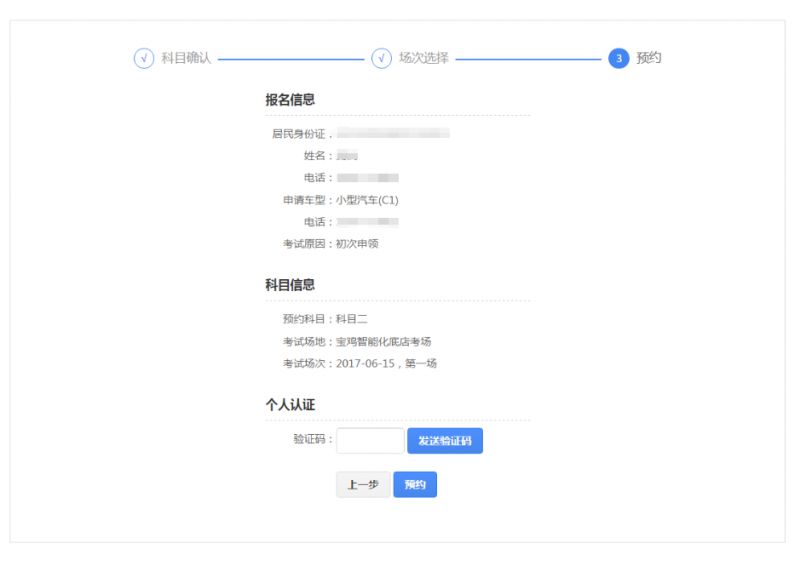Click the 报名信息 section heading
This screenshot has width=800, height=566.
point(290,100)
